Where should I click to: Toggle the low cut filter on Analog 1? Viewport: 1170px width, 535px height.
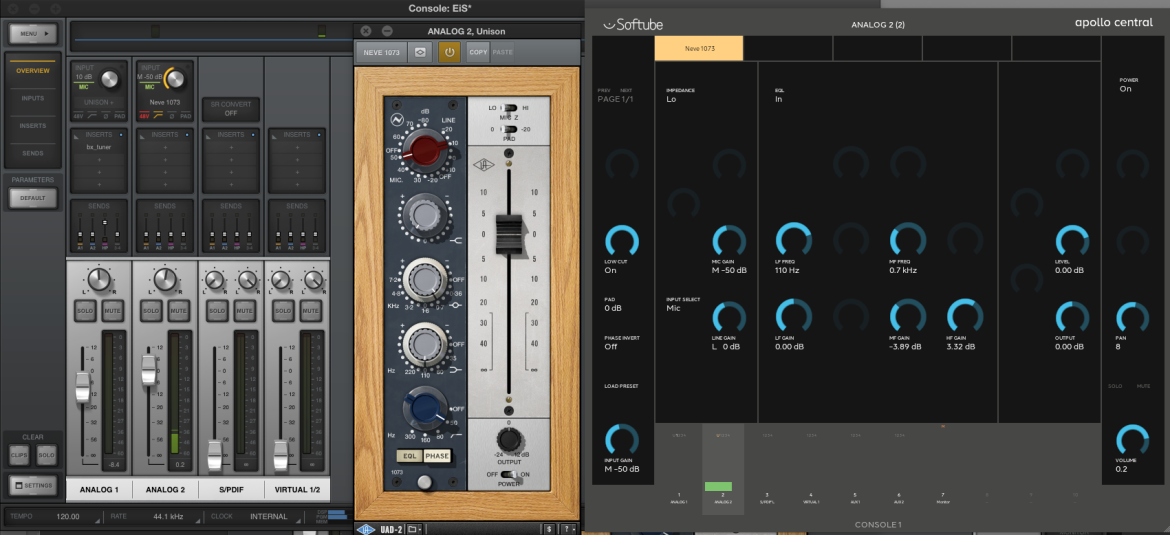[x=94, y=117]
